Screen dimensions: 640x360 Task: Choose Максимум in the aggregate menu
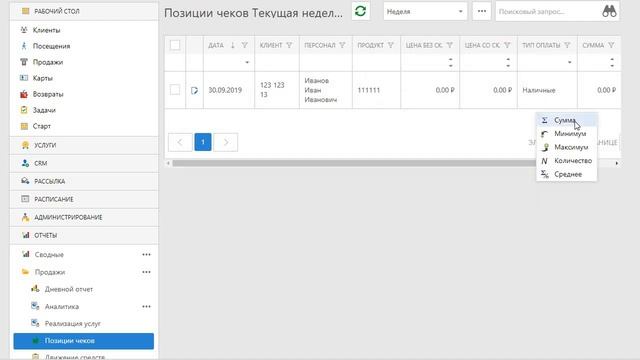point(567,147)
